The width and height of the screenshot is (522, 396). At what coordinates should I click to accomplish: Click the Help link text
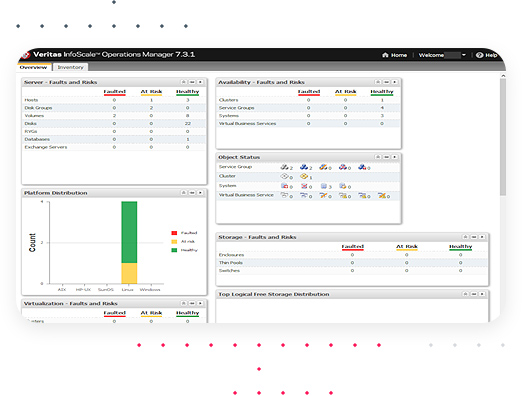pos(491,55)
